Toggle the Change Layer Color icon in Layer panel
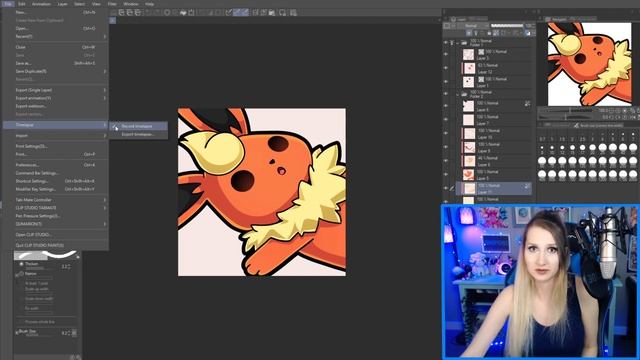 coord(528,33)
